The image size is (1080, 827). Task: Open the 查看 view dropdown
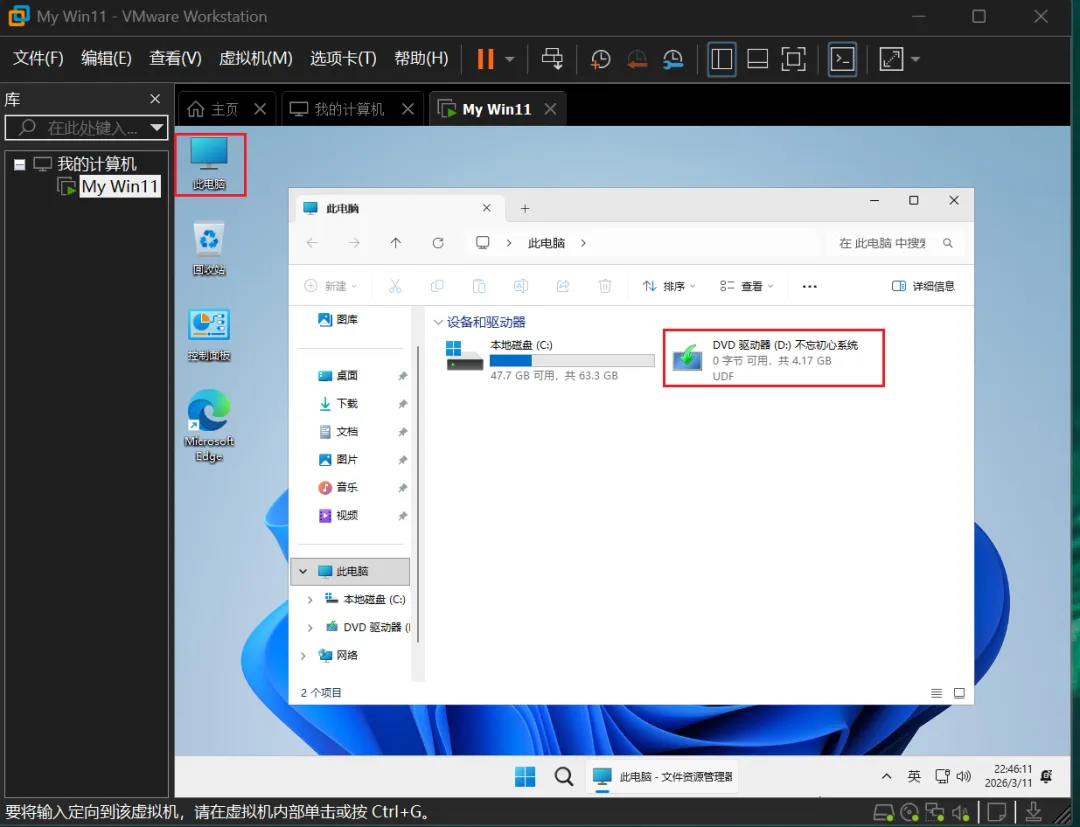(747, 286)
